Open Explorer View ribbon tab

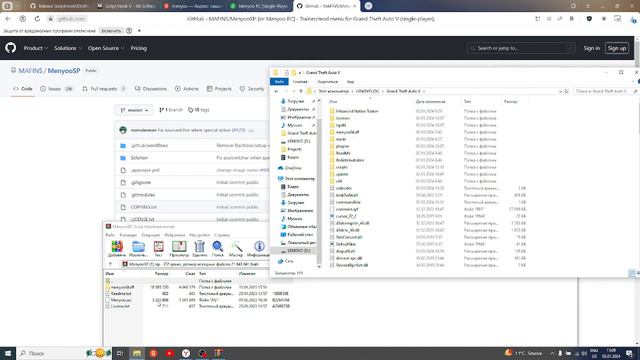(350, 82)
